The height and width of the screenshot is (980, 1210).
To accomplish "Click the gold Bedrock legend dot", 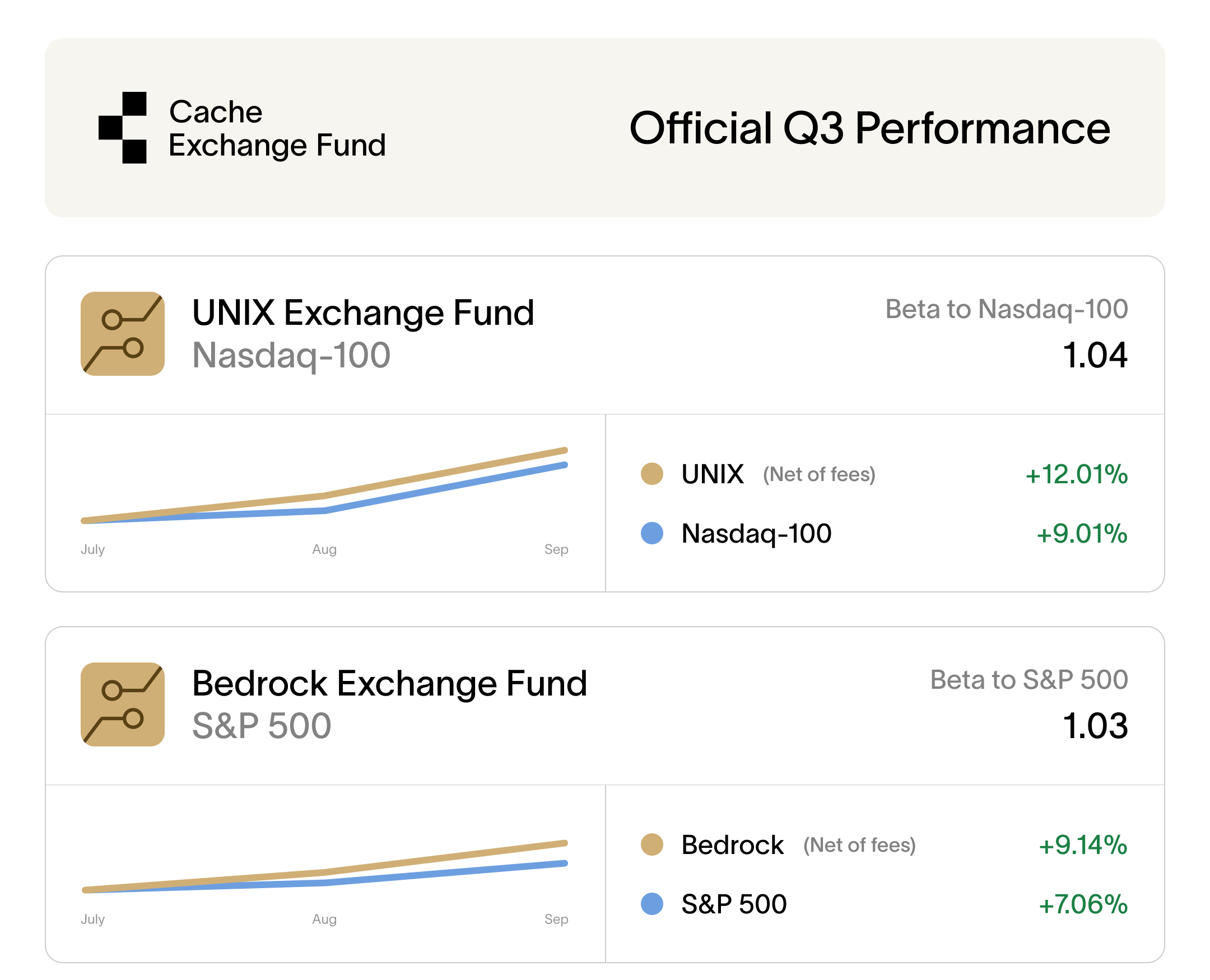I will pyautogui.click(x=651, y=844).
